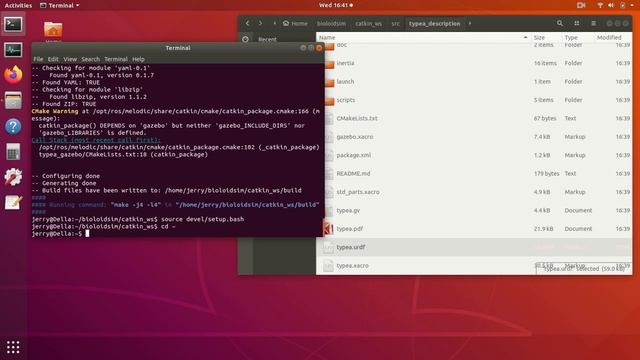Go forward in Files window
Image resolution: width=640 pixels, height=360 pixels.
click(260, 24)
